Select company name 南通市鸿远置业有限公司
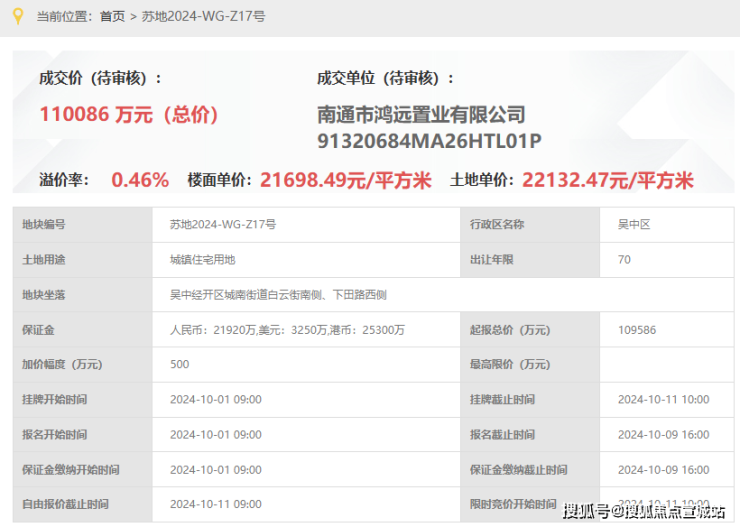 coord(421,115)
